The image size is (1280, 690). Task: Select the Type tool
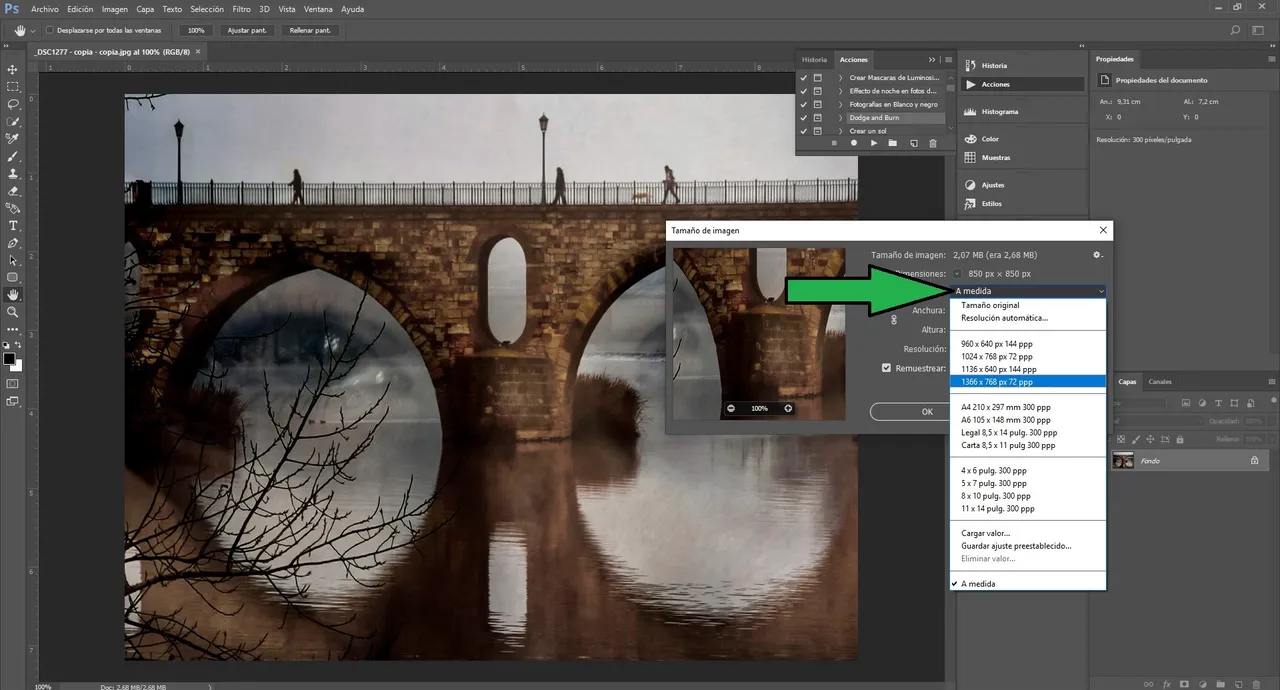[13, 226]
